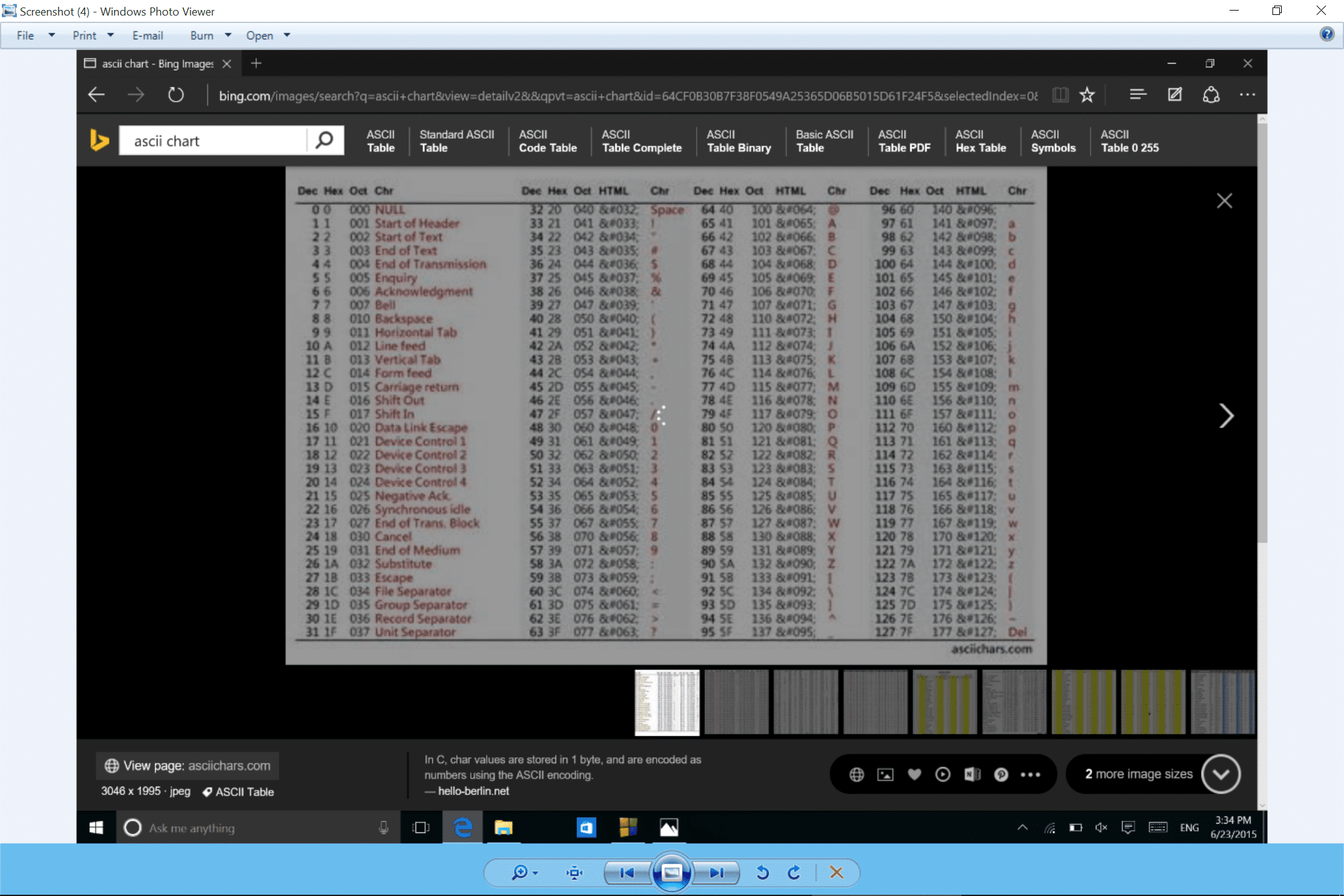
Task: Click the play circle icon
Action: coord(943,774)
